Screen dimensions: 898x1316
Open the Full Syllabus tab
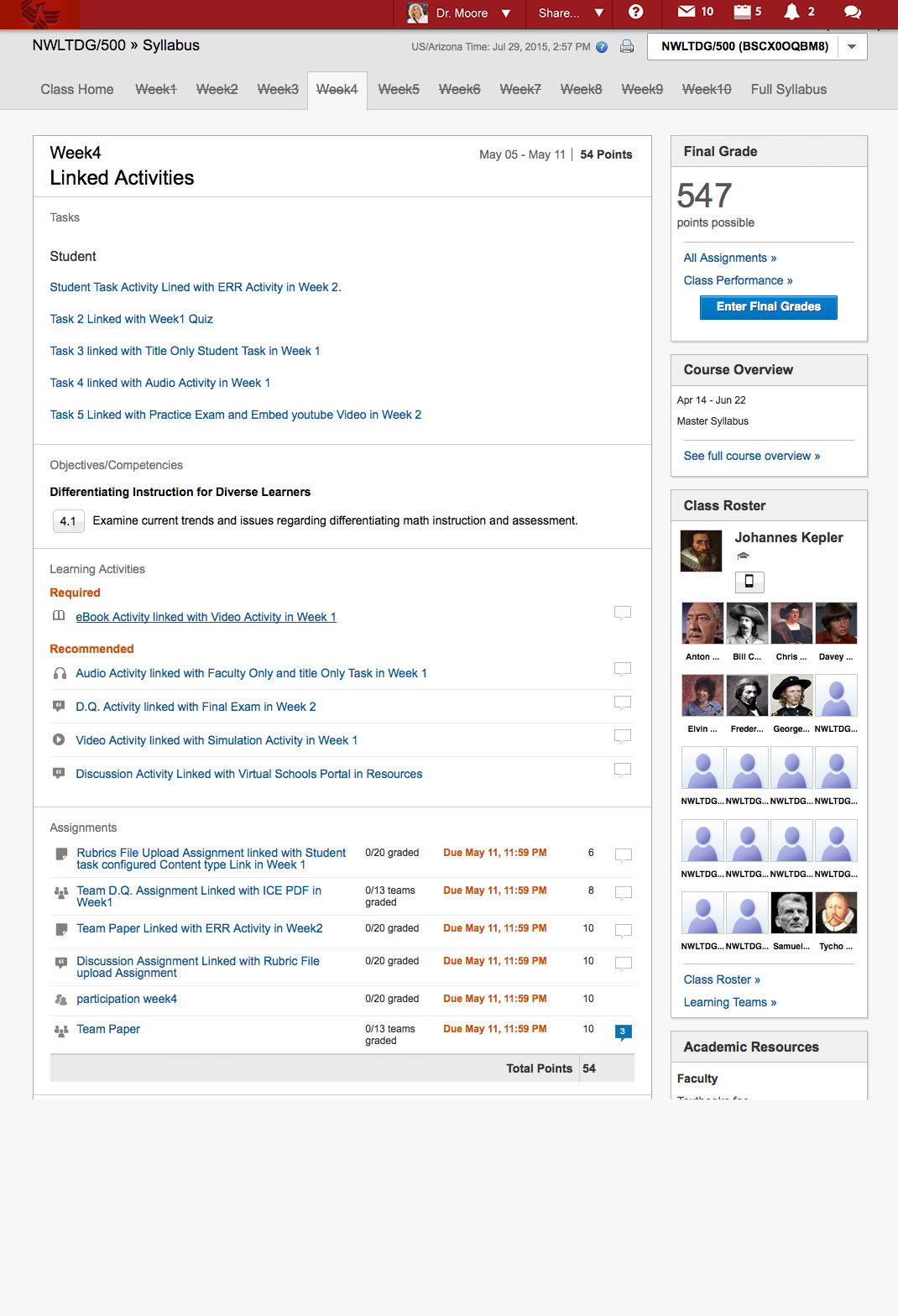click(x=789, y=89)
